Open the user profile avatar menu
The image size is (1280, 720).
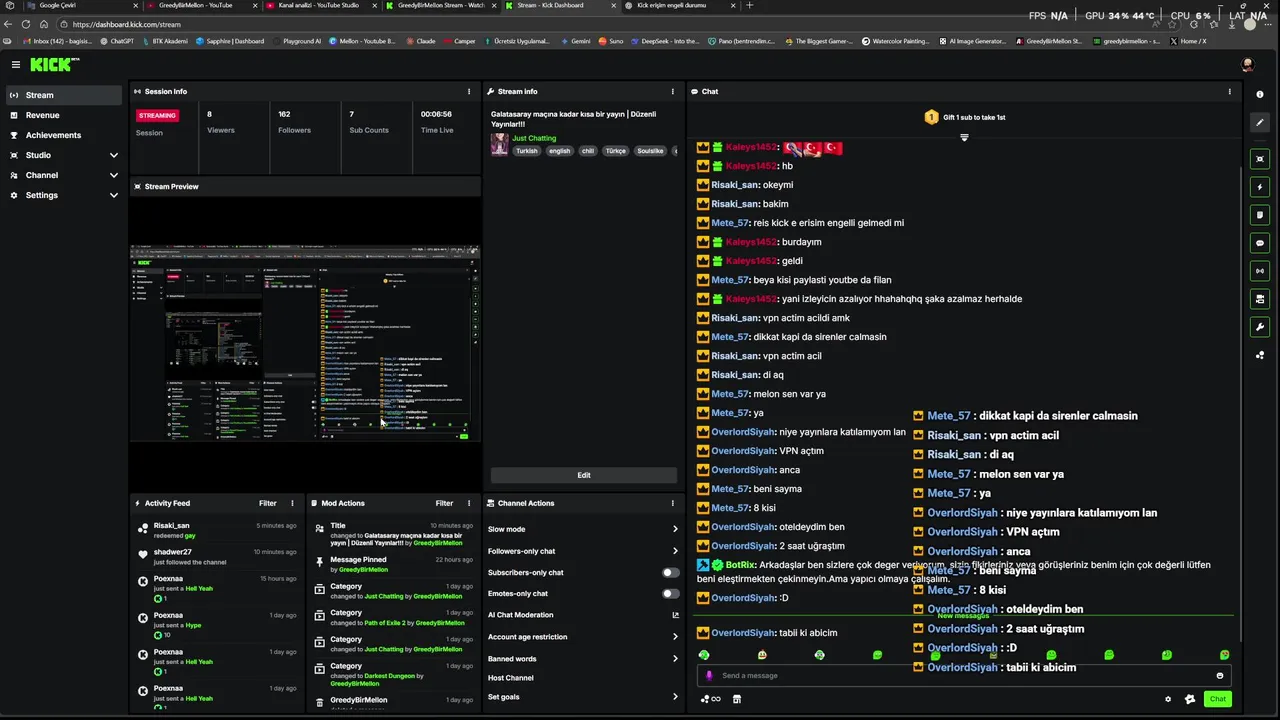pyautogui.click(x=1247, y=64)
